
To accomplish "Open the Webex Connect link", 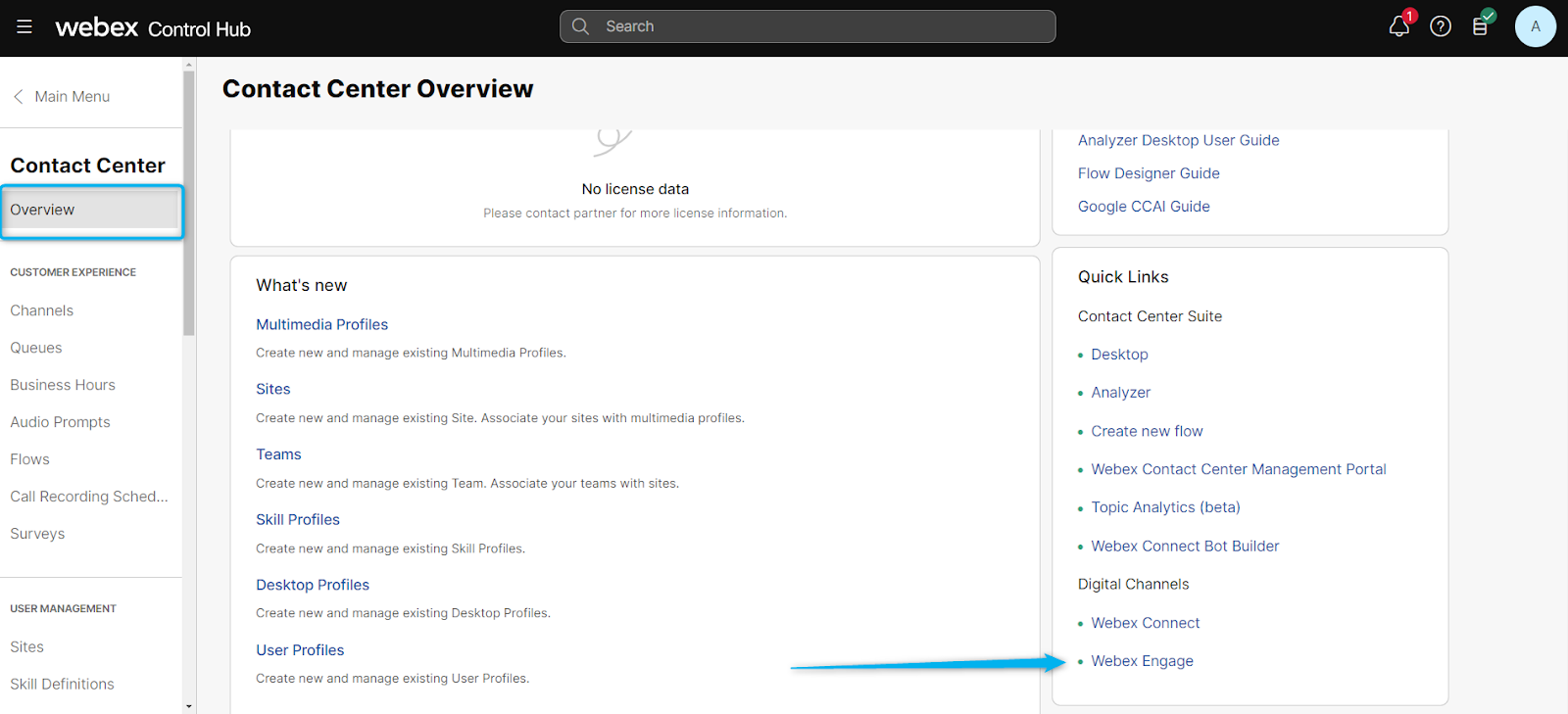I will pyautogui.click(x=1145, y=624).
